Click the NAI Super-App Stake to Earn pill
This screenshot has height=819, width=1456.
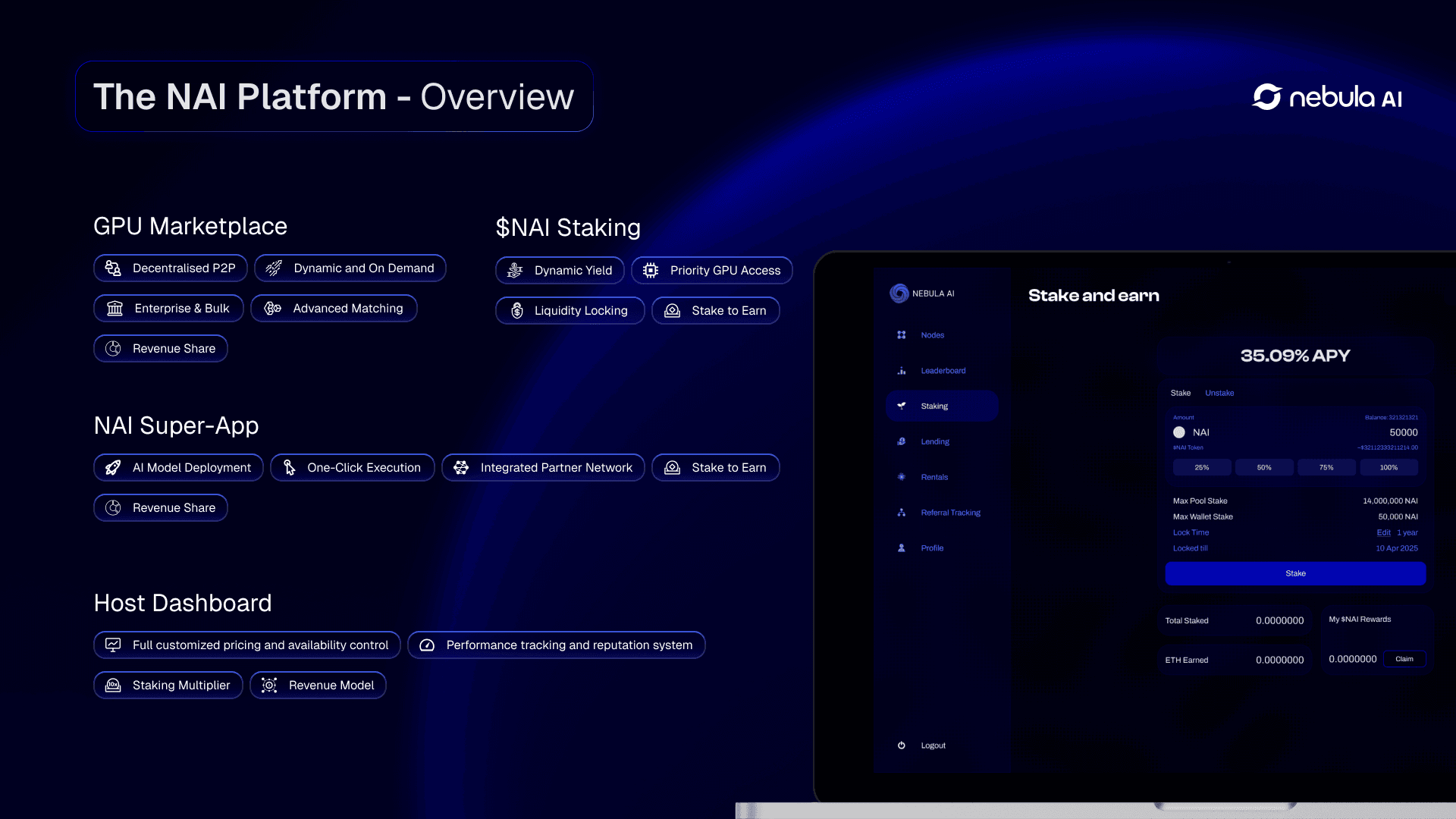tap(716, 468)
